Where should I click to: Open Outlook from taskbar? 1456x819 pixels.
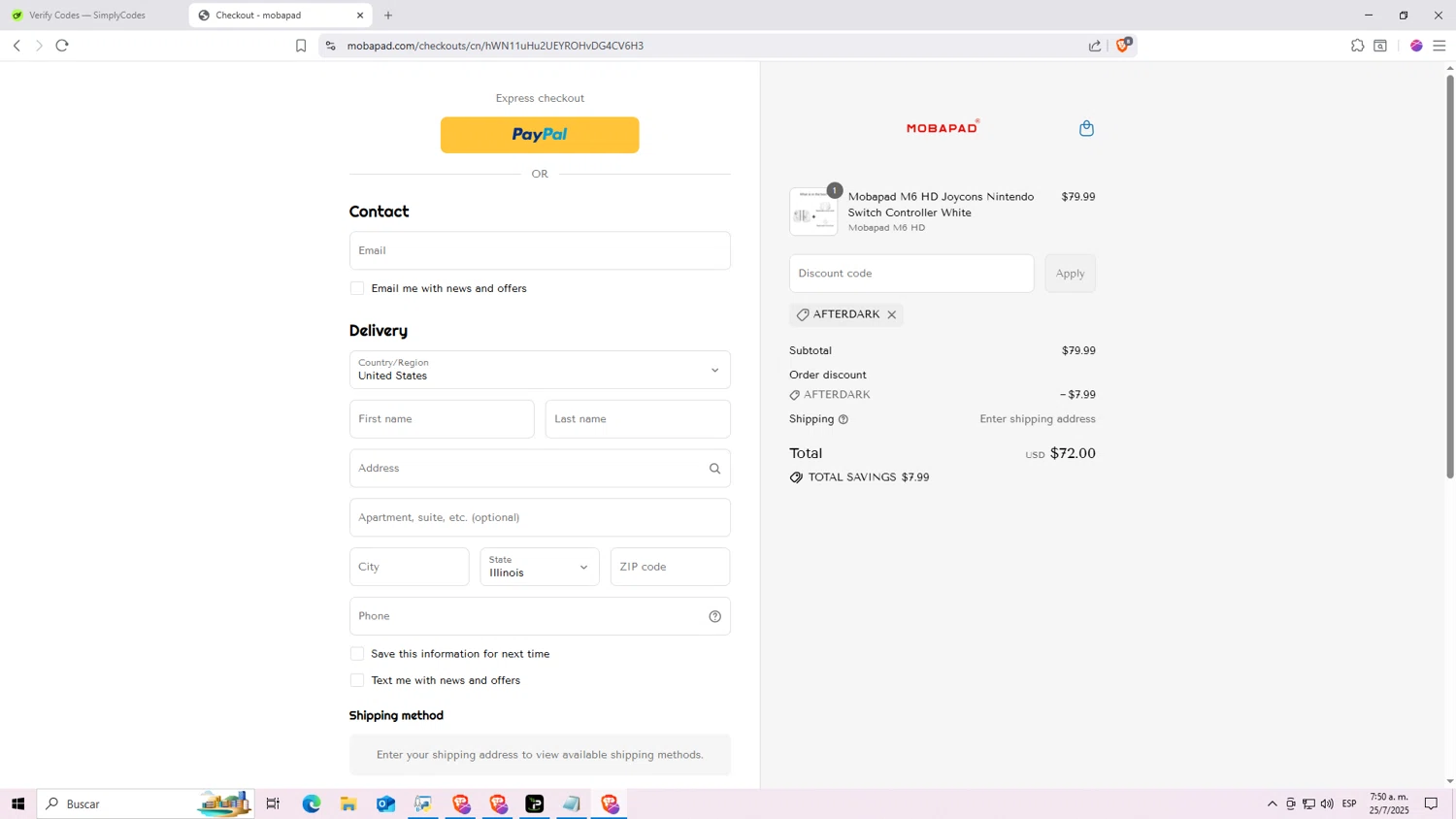point(385,803)
